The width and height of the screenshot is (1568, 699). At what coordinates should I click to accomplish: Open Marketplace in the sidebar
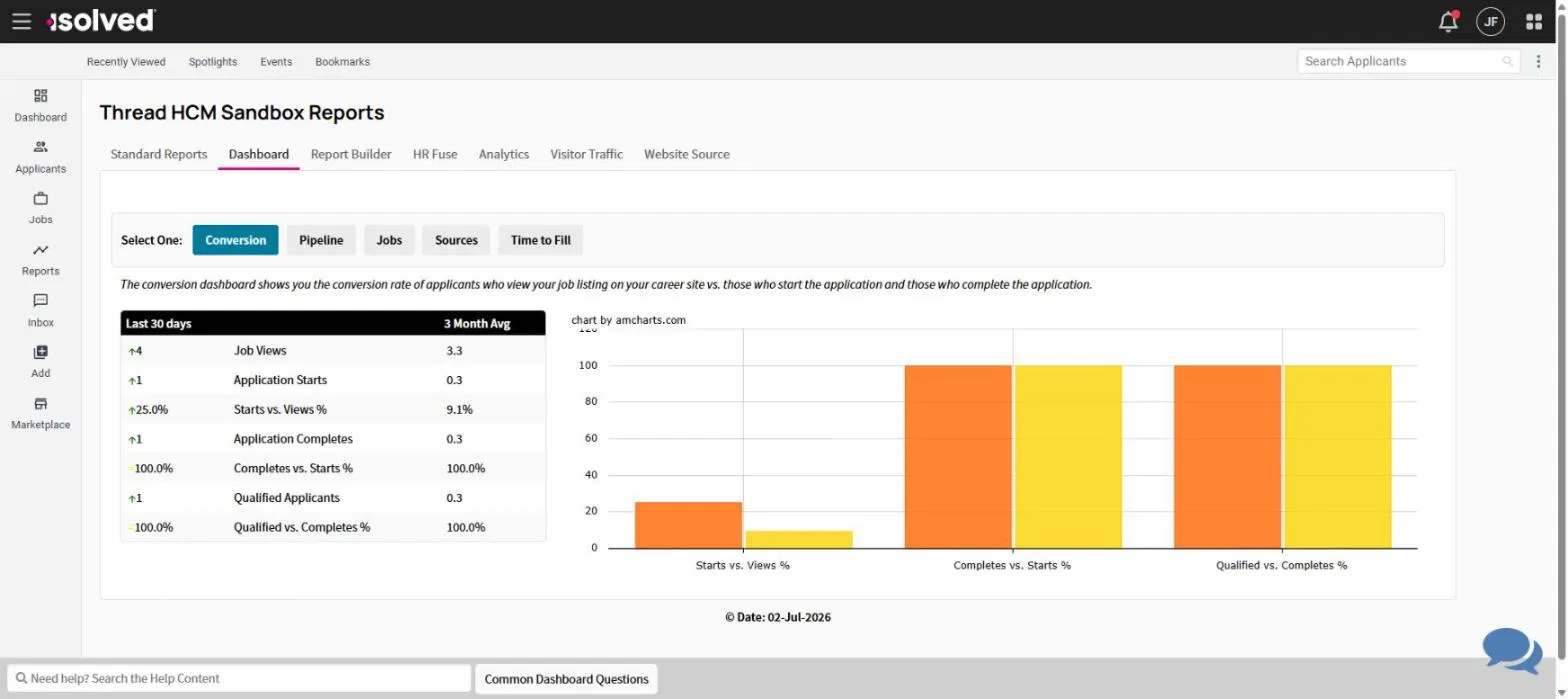tap(41, 413)
